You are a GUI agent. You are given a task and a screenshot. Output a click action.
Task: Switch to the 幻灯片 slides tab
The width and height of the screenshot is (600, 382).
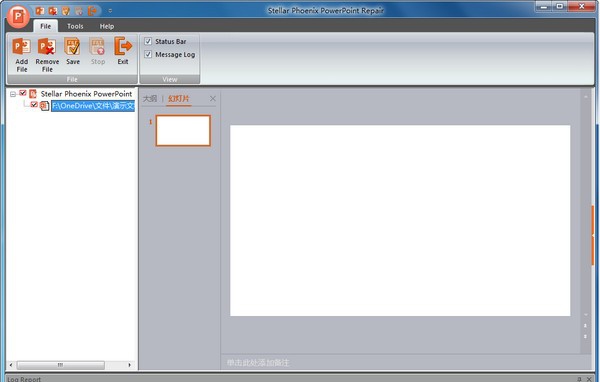[179, 99]
